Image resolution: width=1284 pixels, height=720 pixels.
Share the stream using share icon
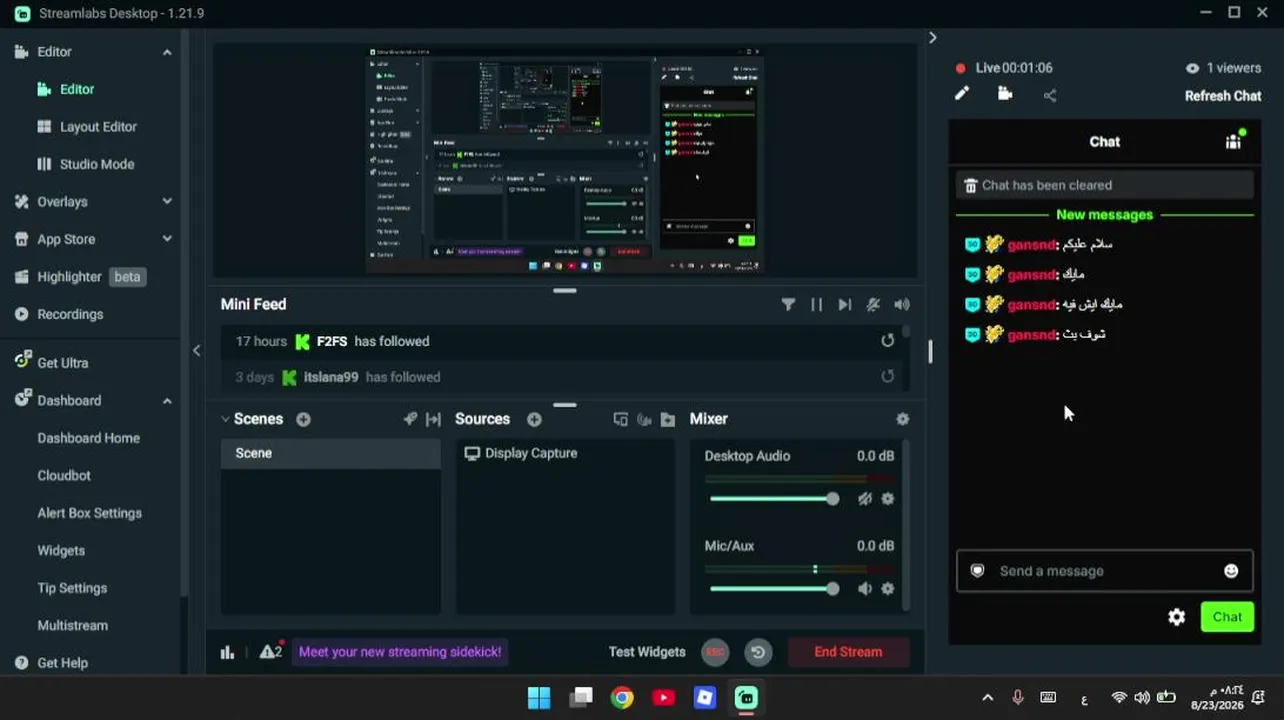1049,96
